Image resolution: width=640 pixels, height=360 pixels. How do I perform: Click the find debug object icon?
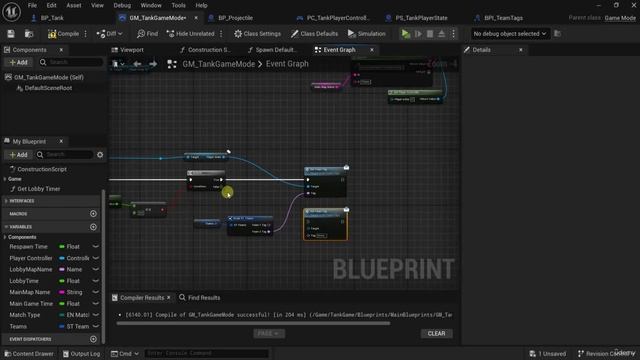point(557,34)
